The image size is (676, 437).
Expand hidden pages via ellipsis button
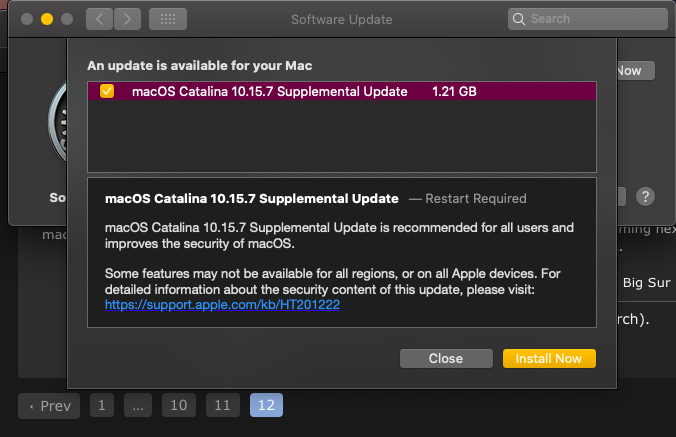coord(138,405)
